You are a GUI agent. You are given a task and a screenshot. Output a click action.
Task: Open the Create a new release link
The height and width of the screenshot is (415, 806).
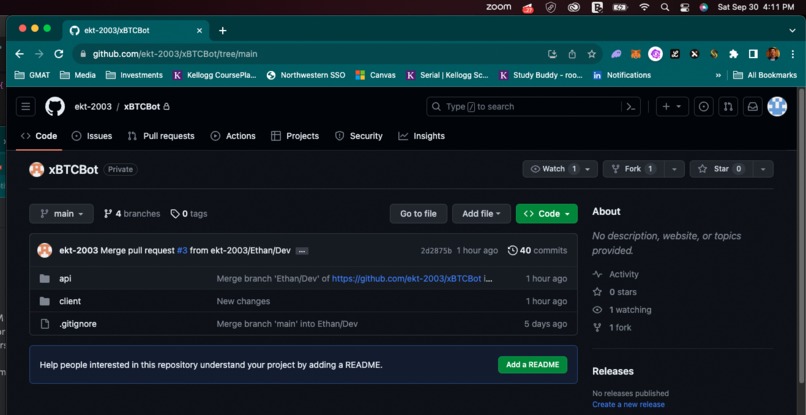[628, 405]
